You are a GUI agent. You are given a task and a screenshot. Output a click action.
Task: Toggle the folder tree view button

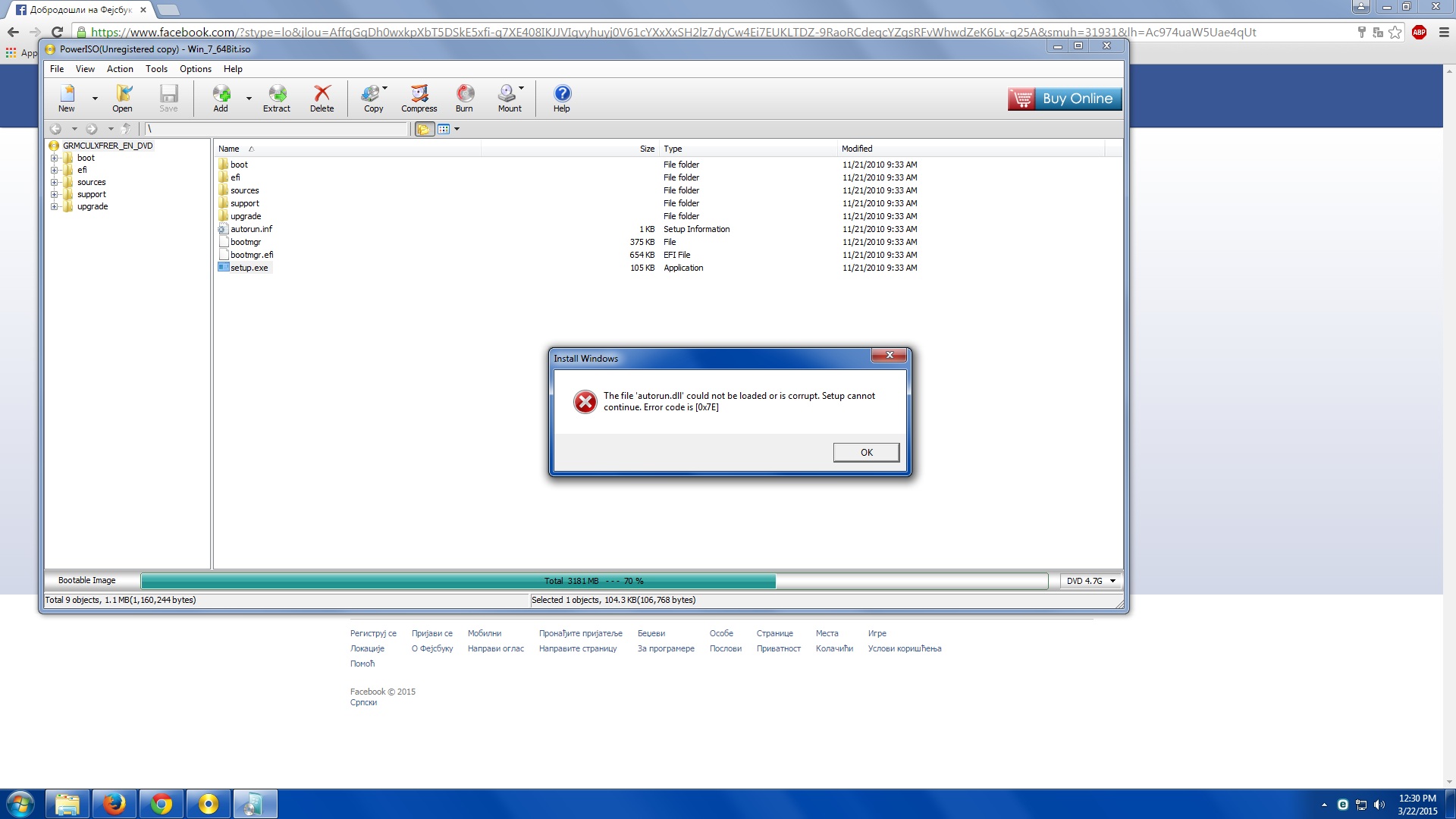[424, 129]
